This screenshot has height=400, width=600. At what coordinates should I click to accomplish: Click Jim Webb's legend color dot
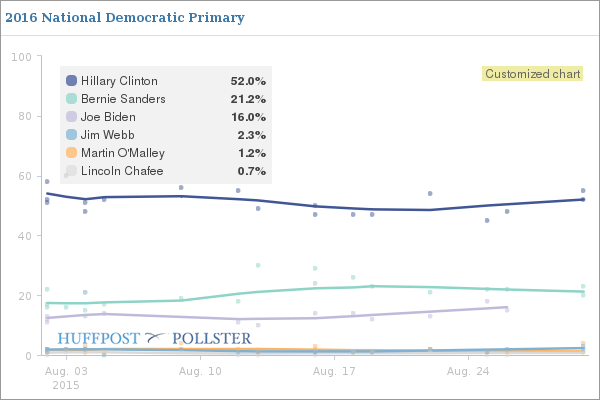coord(71,135)
